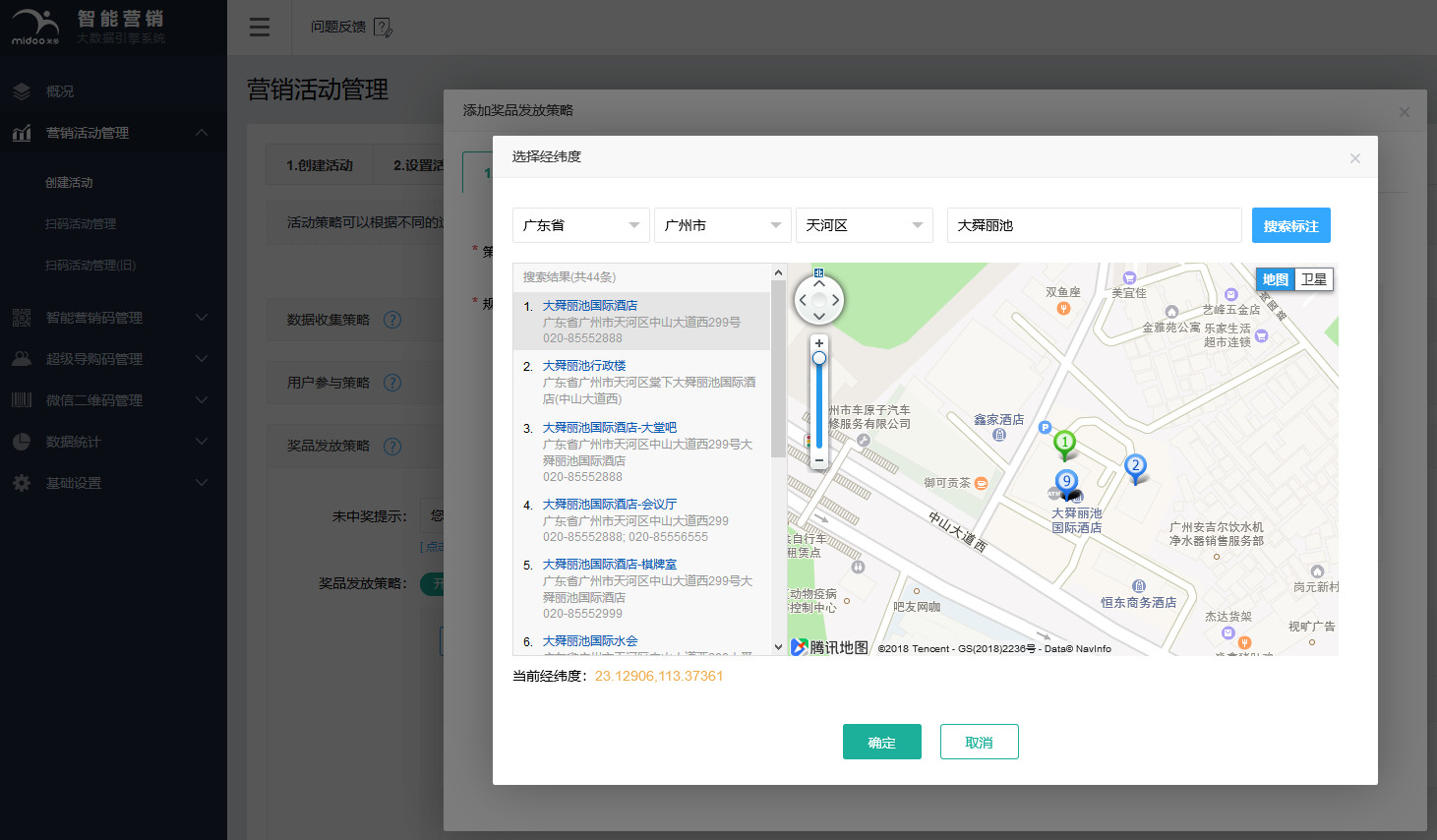1437x840 pixels.
Task: Click 基础设置 gear icon in sidebar
Action: [x=22, y=483]
